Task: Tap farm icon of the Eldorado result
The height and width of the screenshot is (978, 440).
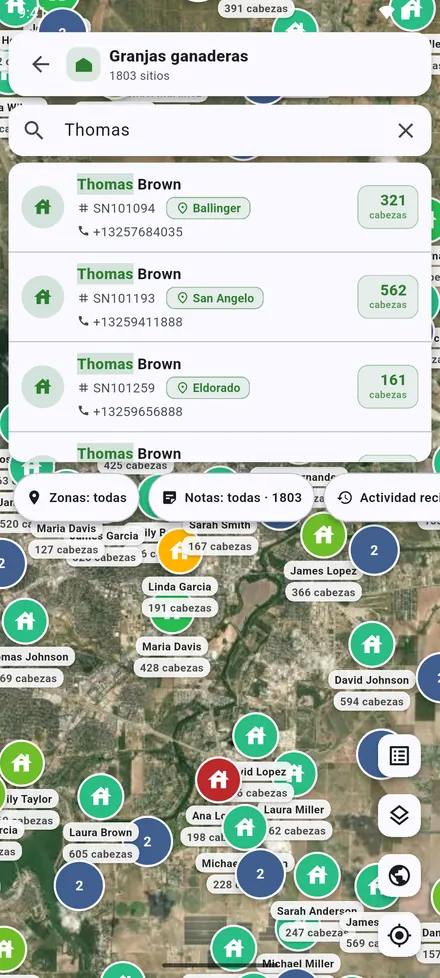Action: (x=42, y=387)
